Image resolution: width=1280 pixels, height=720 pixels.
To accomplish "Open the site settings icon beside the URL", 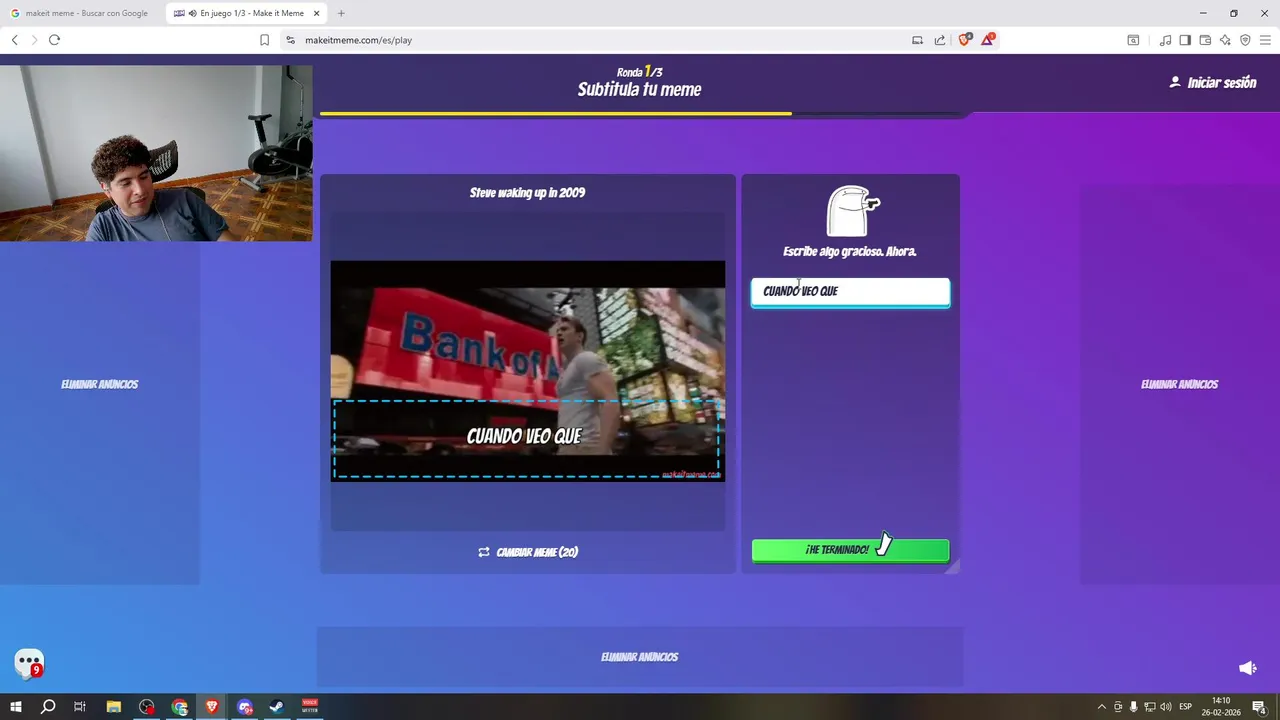I will (x=290, y=40).
